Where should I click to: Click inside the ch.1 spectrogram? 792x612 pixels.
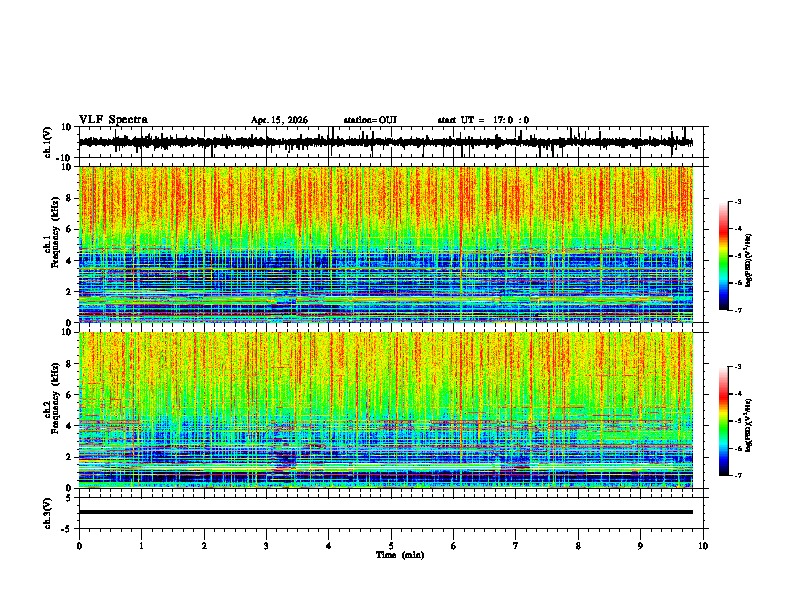click(386, 244)
